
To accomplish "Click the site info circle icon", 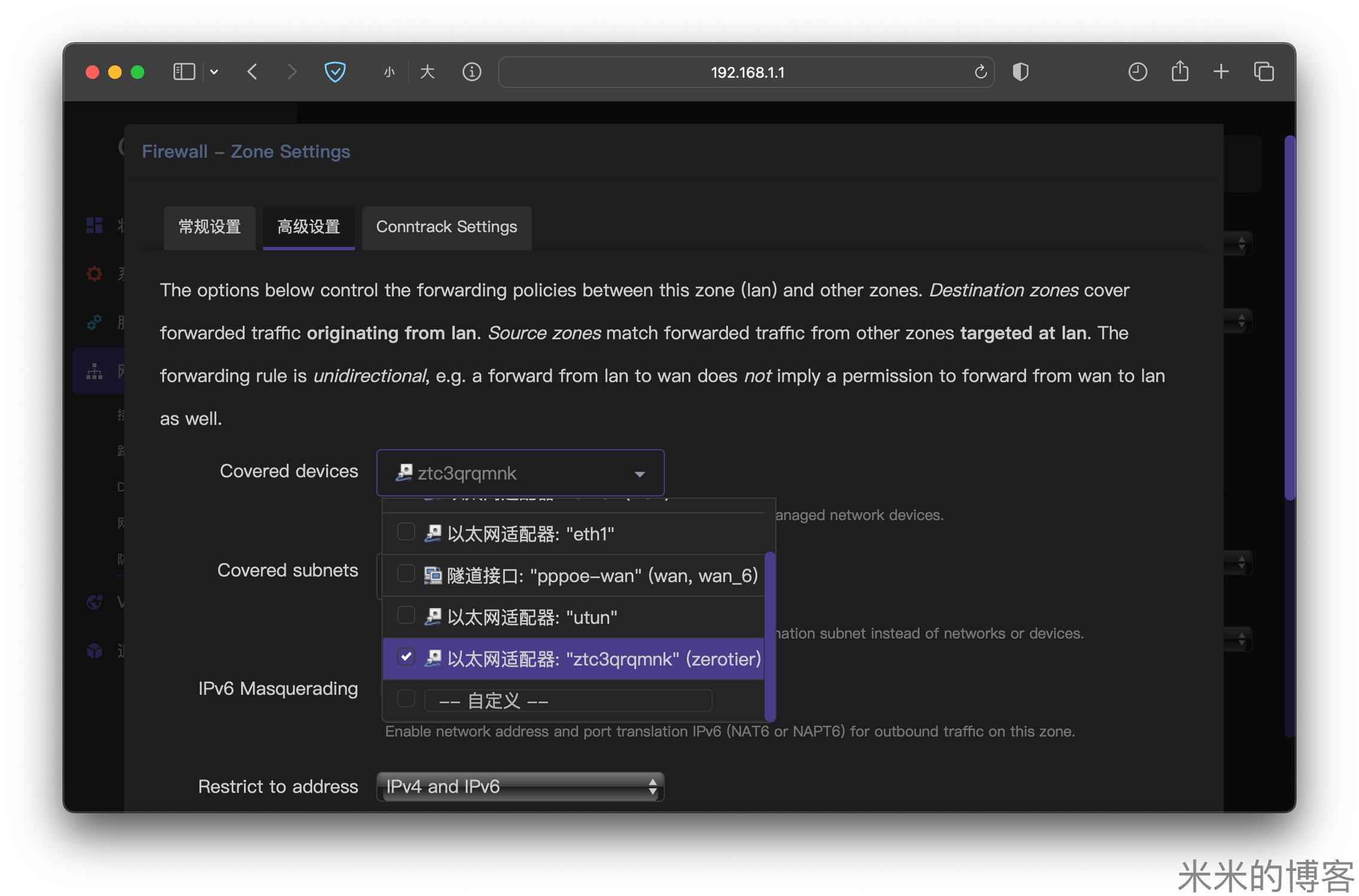I will pyautogui.click(x=471, y=72).
